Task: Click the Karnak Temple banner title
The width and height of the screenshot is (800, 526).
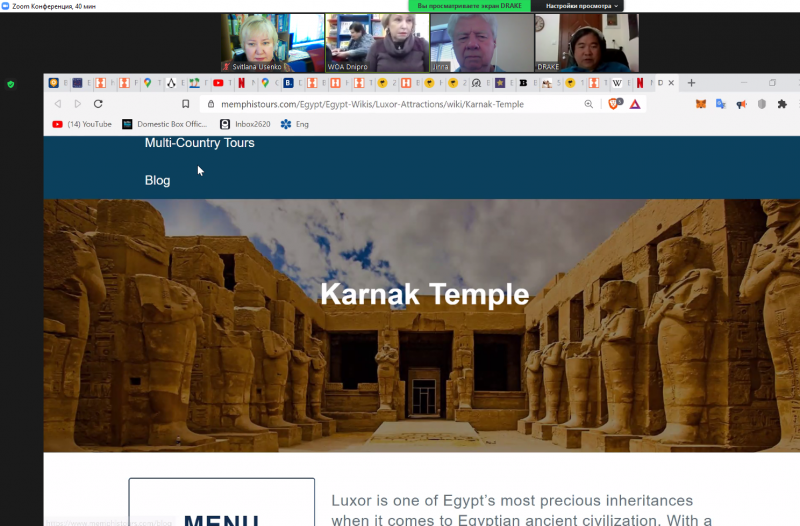Action: 424,294
